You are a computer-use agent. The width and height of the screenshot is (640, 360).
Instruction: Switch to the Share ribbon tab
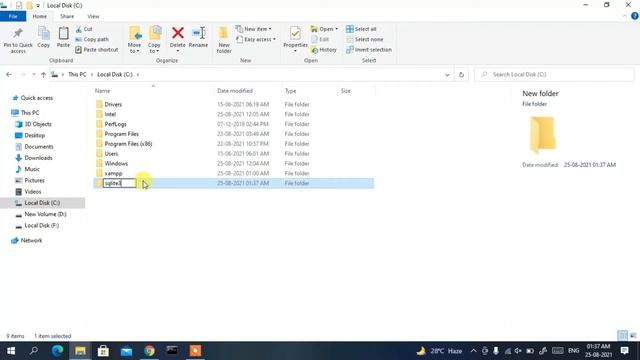point(67,16)
